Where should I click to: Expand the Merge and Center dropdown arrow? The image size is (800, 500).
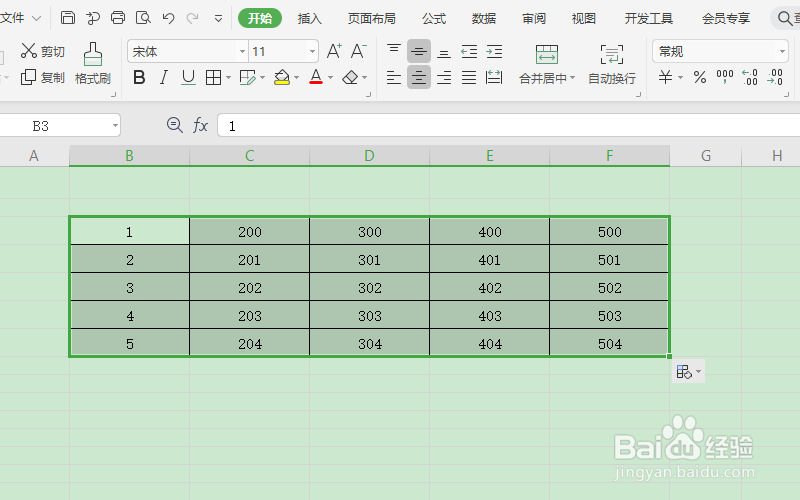572,78
